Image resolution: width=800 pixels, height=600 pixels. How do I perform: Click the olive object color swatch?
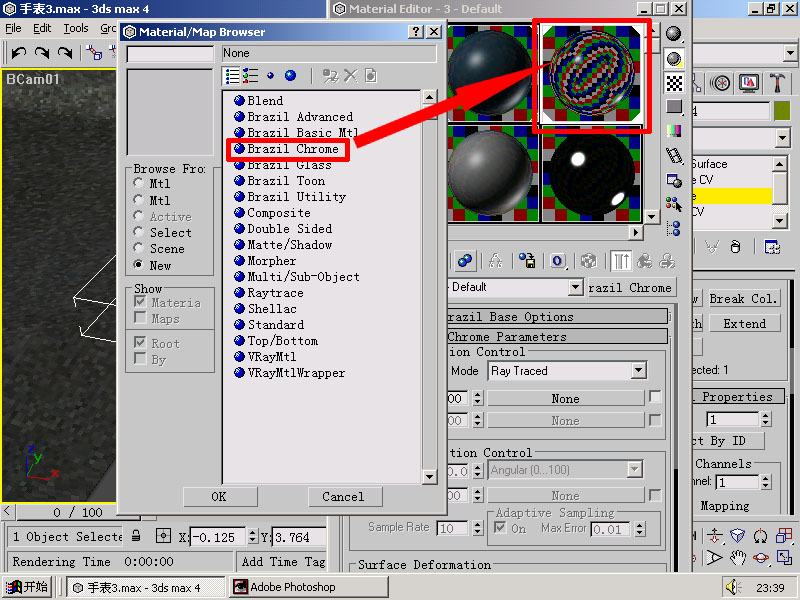(782, 111)
